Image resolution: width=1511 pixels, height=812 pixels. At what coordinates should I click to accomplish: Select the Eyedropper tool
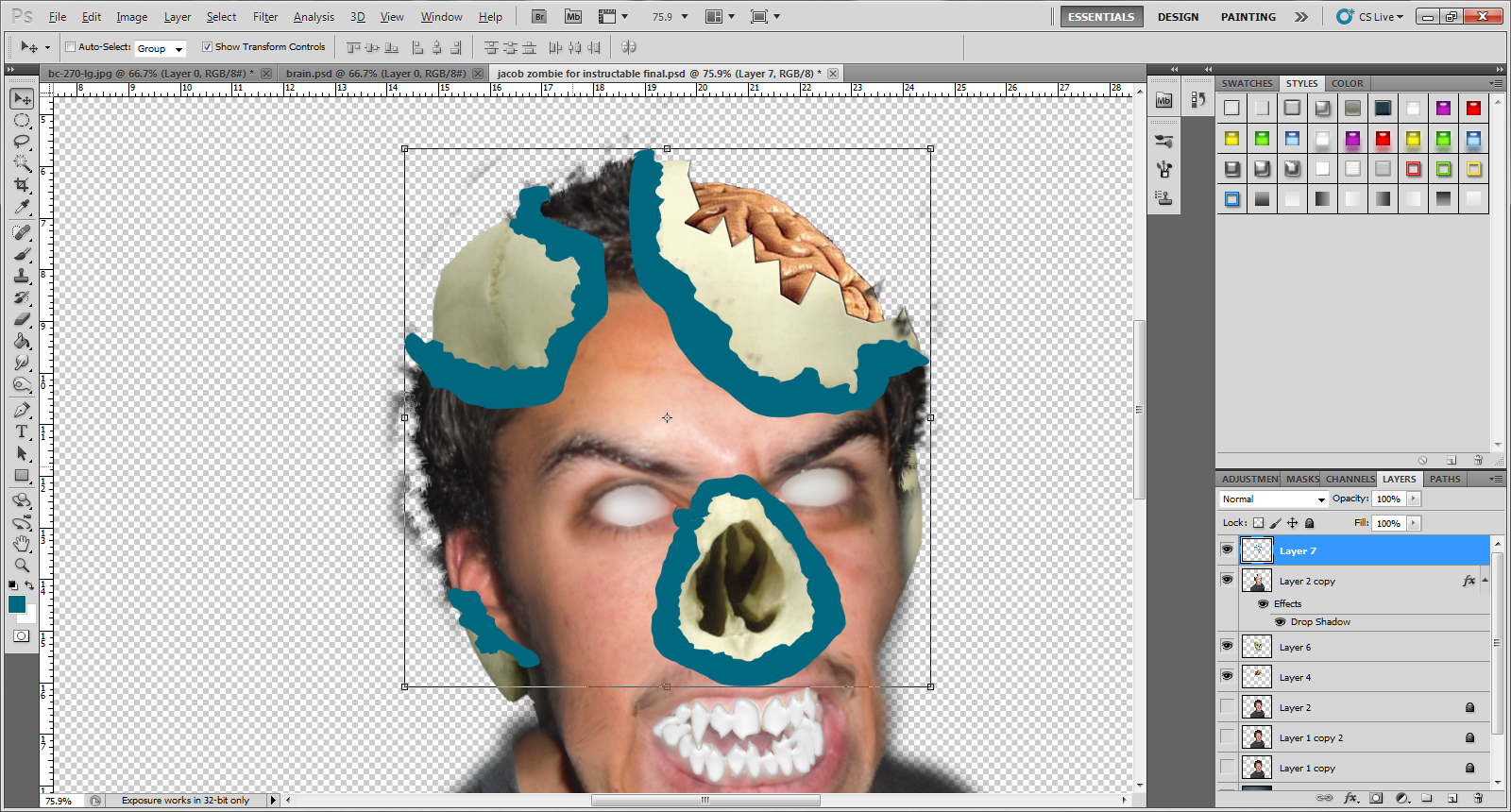[x=22, y=207]
